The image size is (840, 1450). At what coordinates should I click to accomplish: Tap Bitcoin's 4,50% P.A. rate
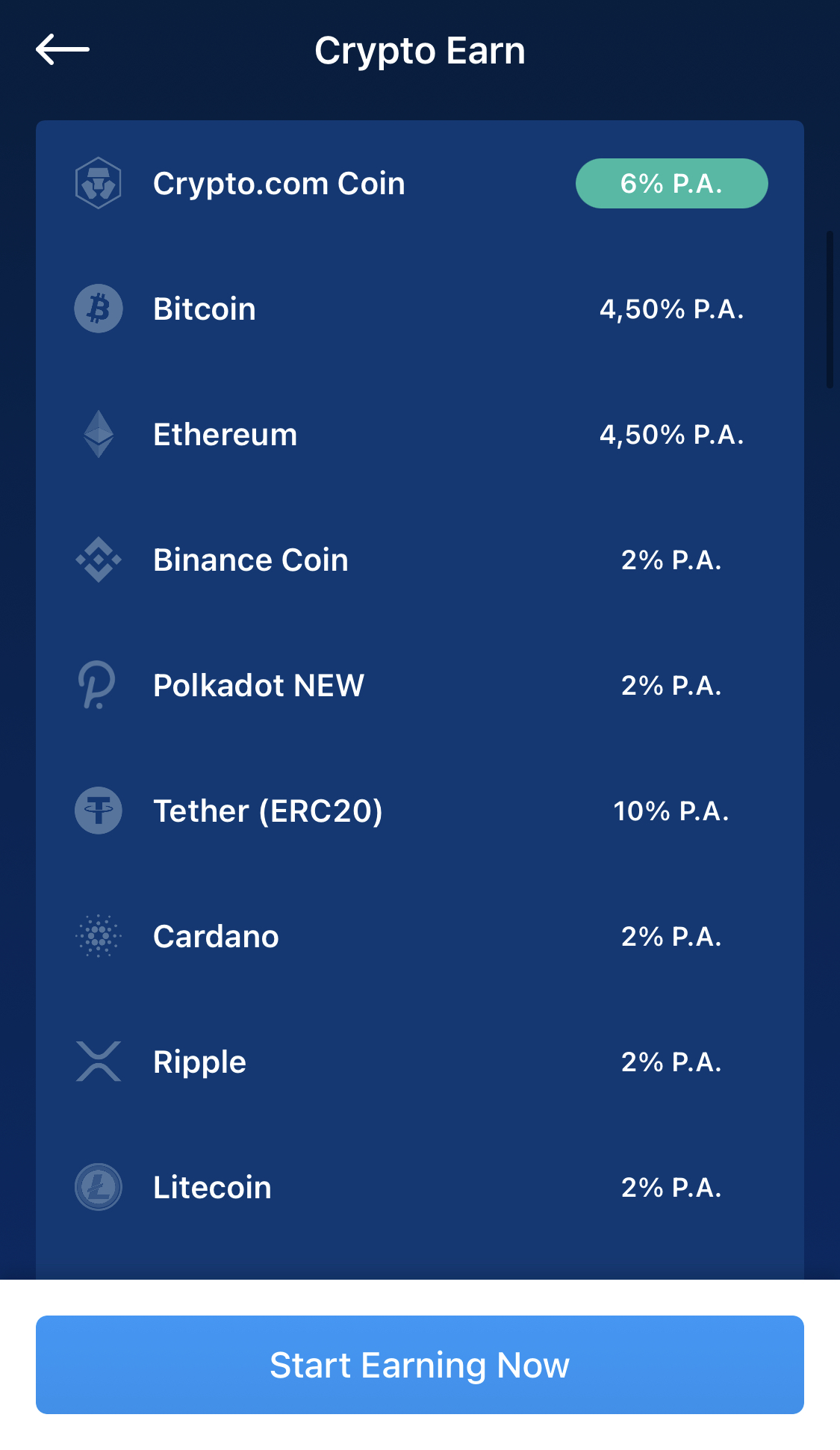coord(671,309)
